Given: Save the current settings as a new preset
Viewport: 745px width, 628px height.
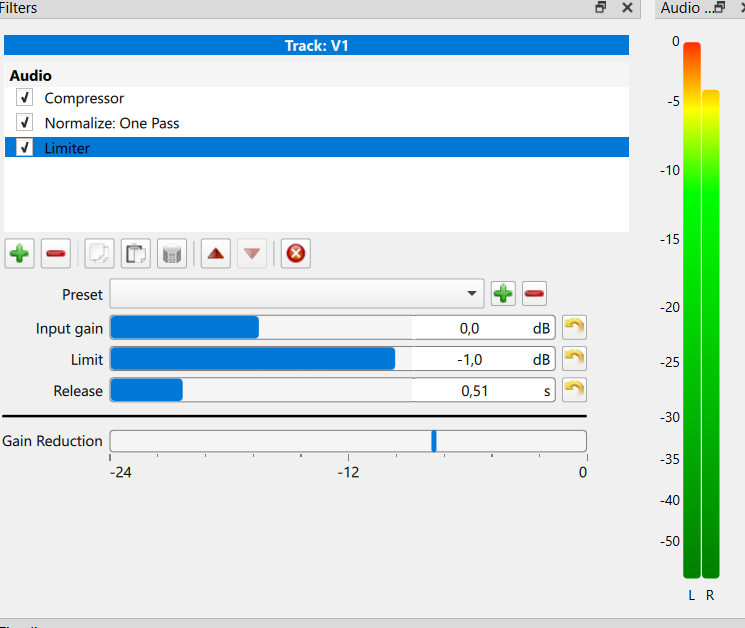Looking at the screenshot, I should click(502, 294).
